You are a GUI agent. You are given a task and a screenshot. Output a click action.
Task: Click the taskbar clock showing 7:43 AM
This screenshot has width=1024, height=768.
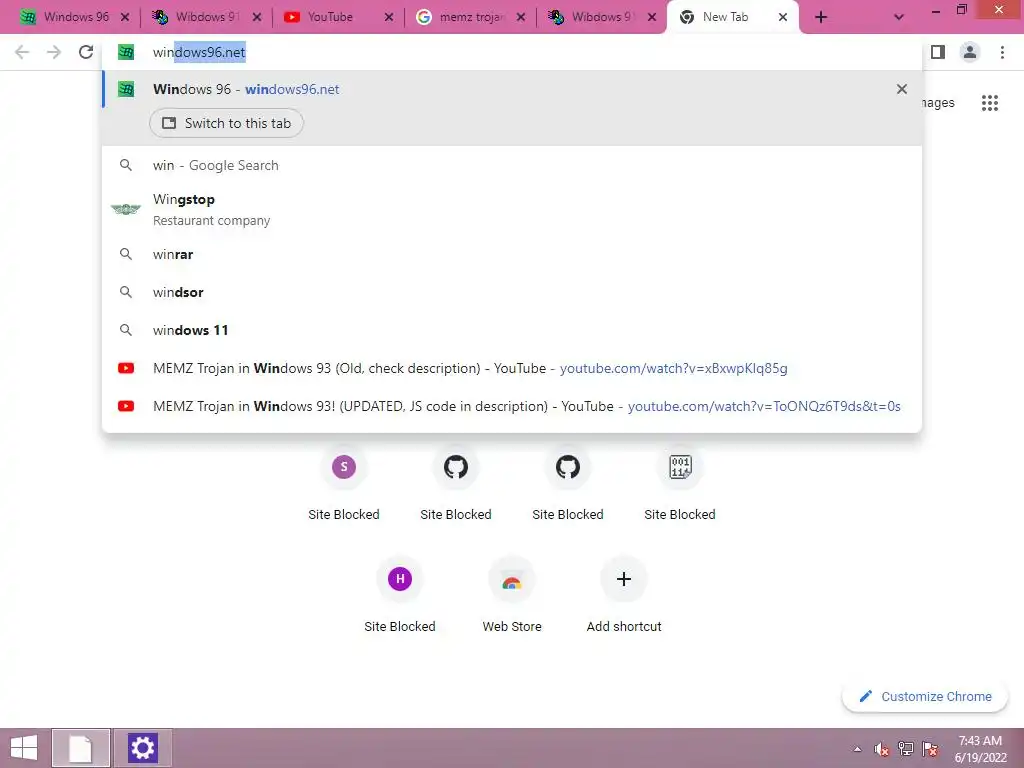pyautogui.click(x=980, y=748)
